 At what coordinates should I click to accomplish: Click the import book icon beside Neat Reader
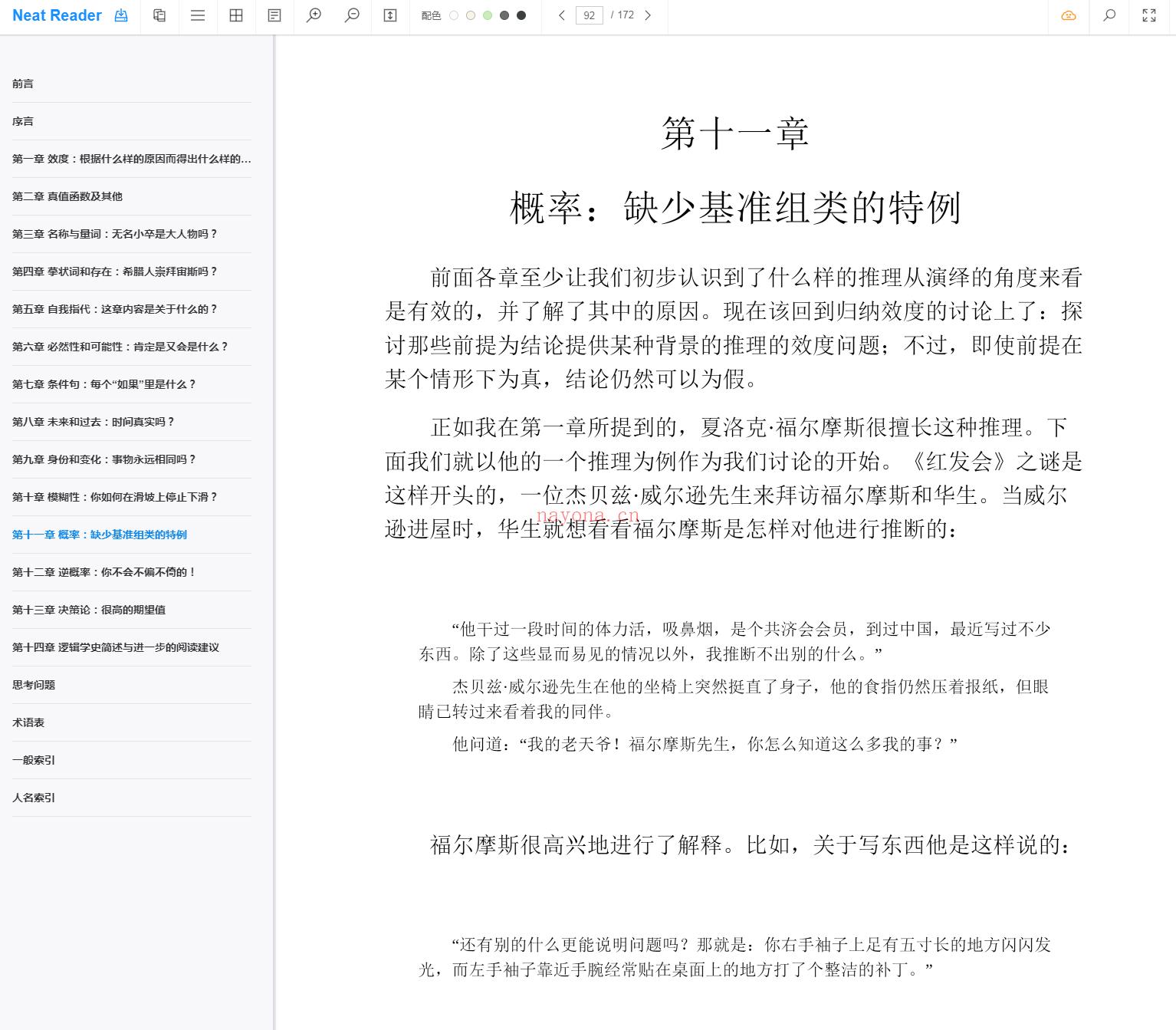(121, 15)
